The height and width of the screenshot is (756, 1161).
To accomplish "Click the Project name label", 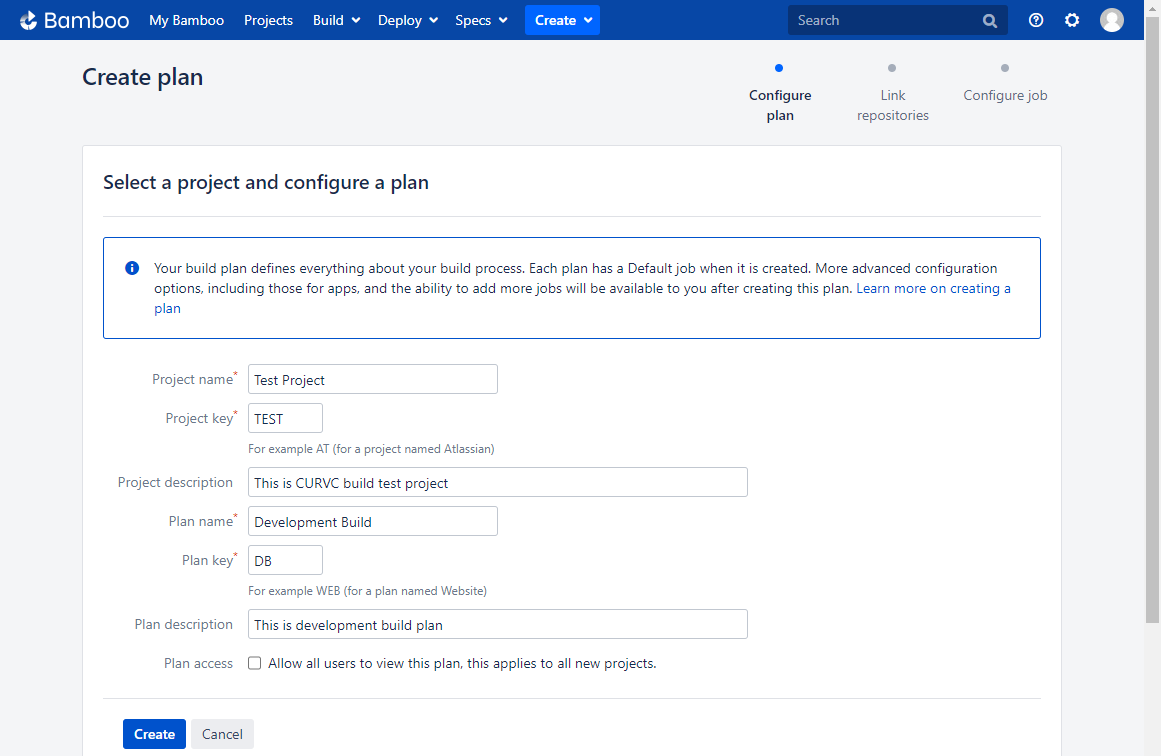I will [195, 379].
